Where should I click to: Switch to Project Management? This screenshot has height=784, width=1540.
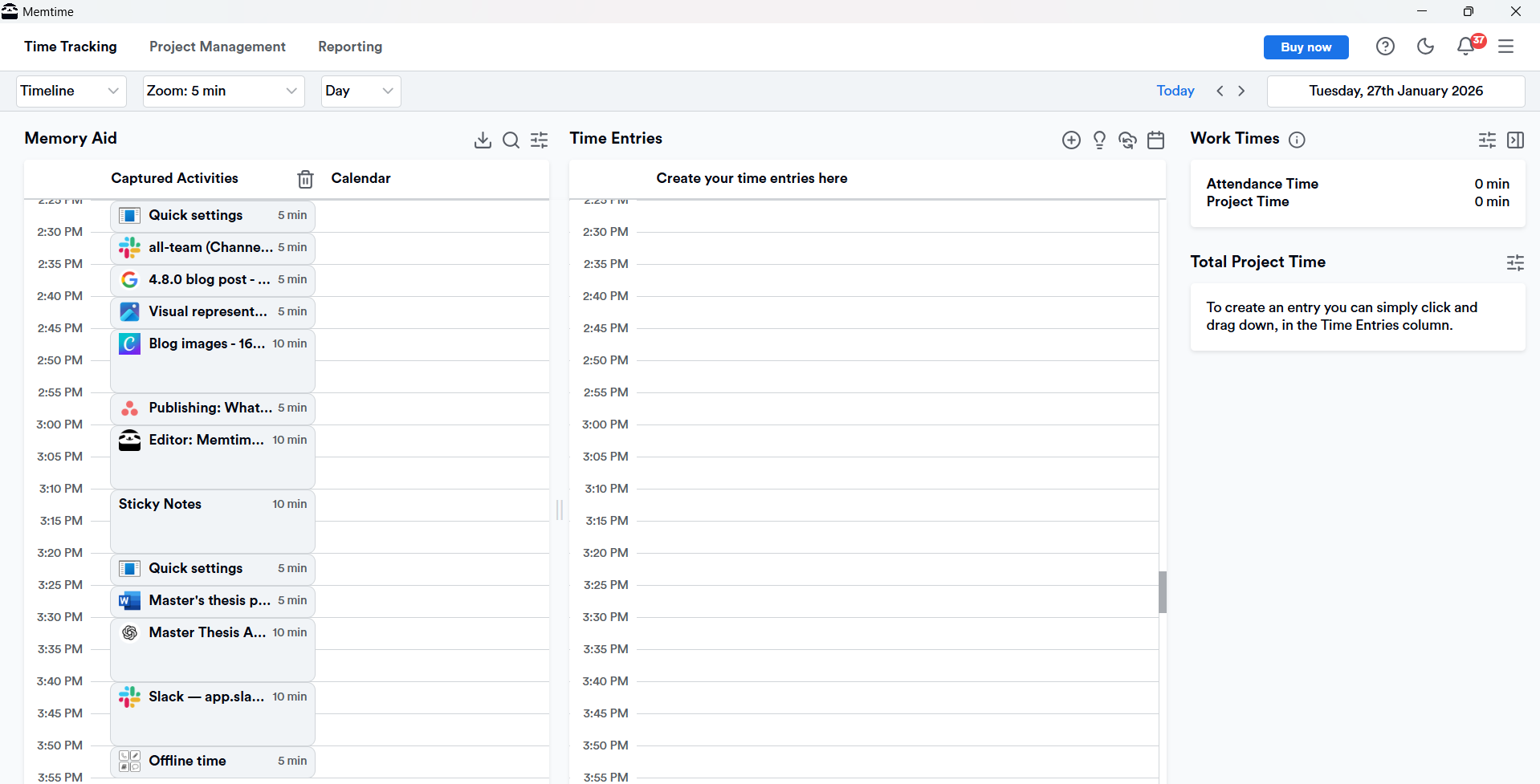tap(217, 47)
